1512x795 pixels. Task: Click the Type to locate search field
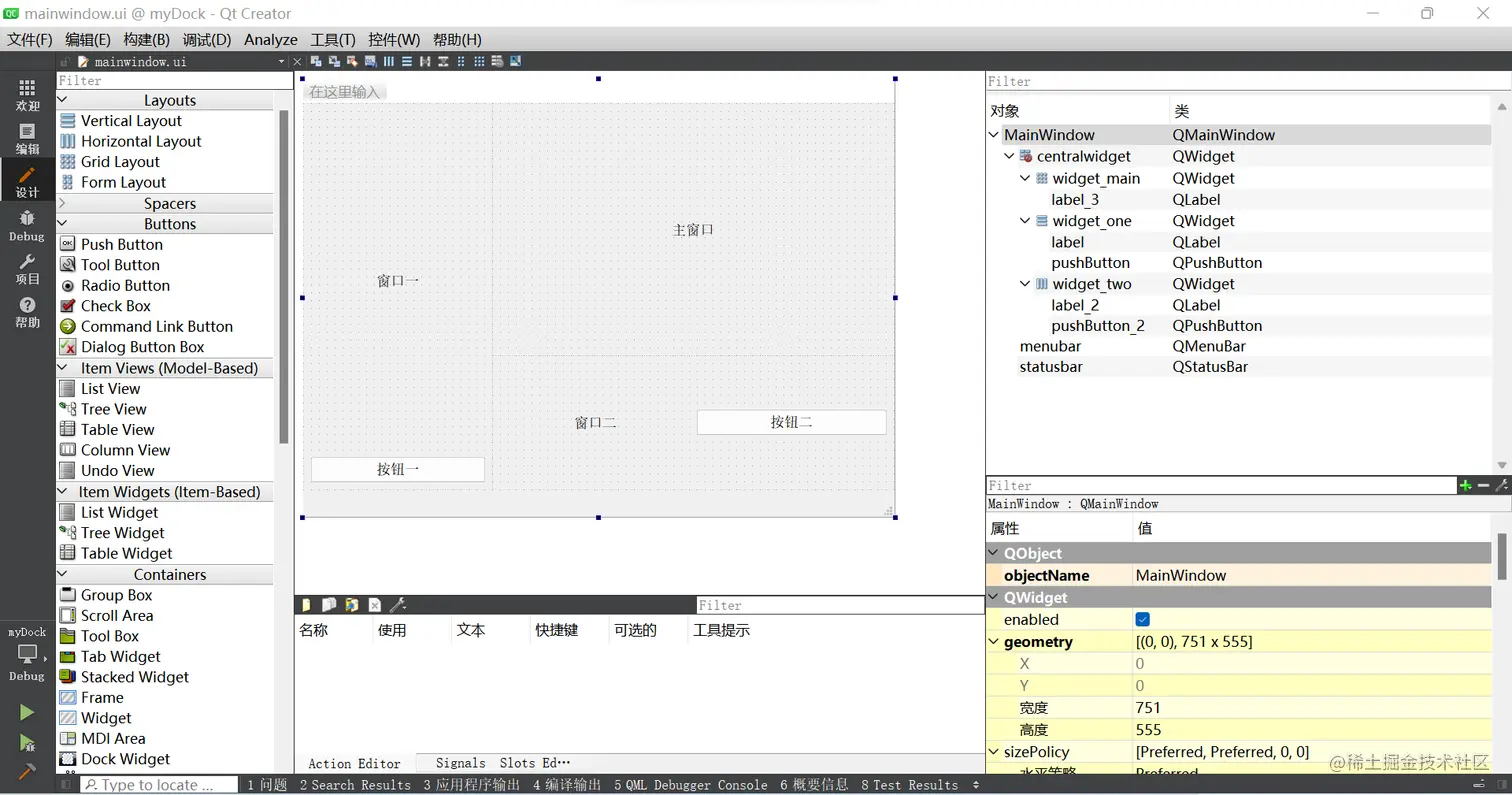click(159, 785)
